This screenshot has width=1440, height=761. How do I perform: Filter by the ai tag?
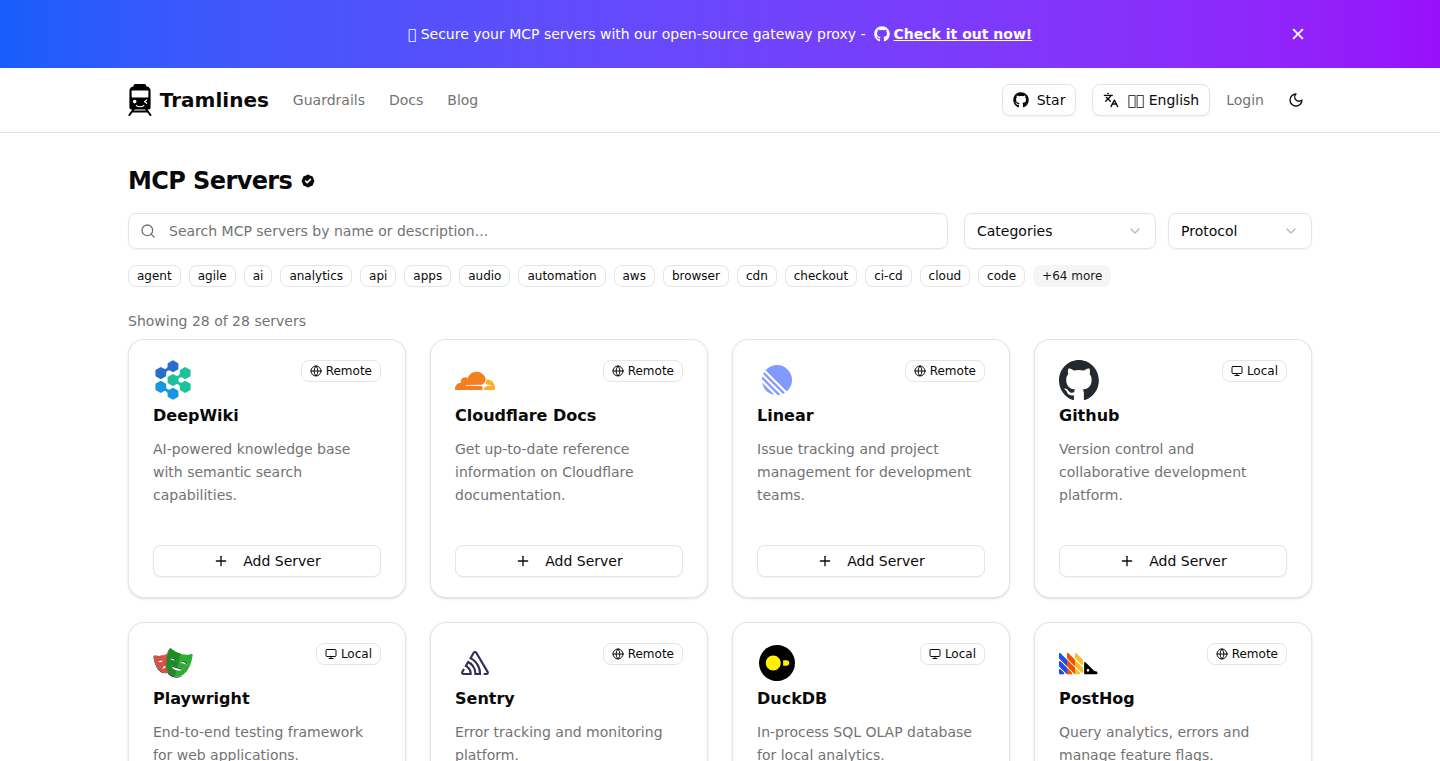coord(258,276)
